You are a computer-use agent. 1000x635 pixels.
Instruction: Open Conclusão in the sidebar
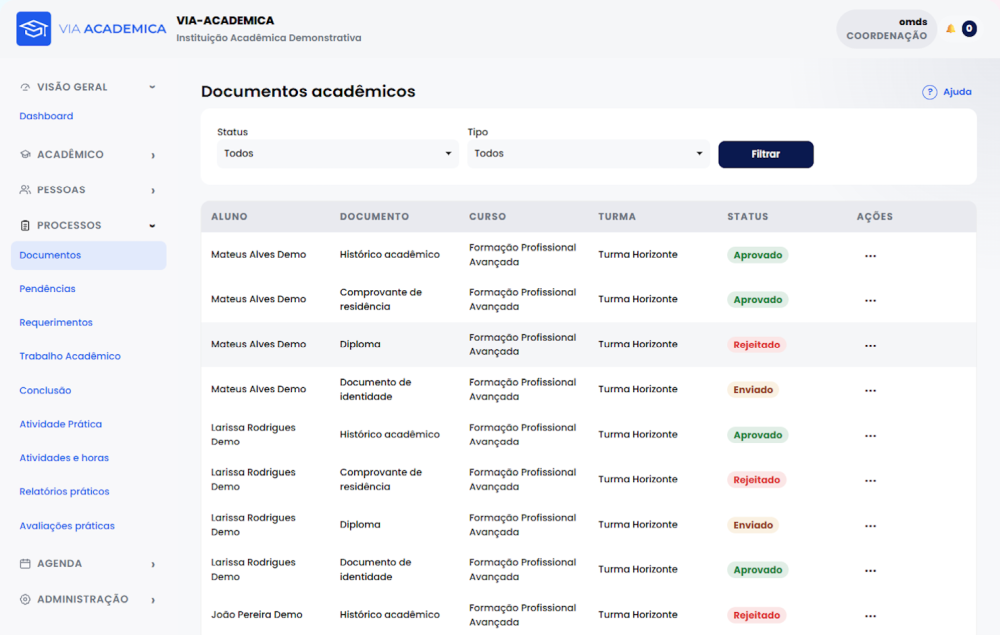coord(45,390)
